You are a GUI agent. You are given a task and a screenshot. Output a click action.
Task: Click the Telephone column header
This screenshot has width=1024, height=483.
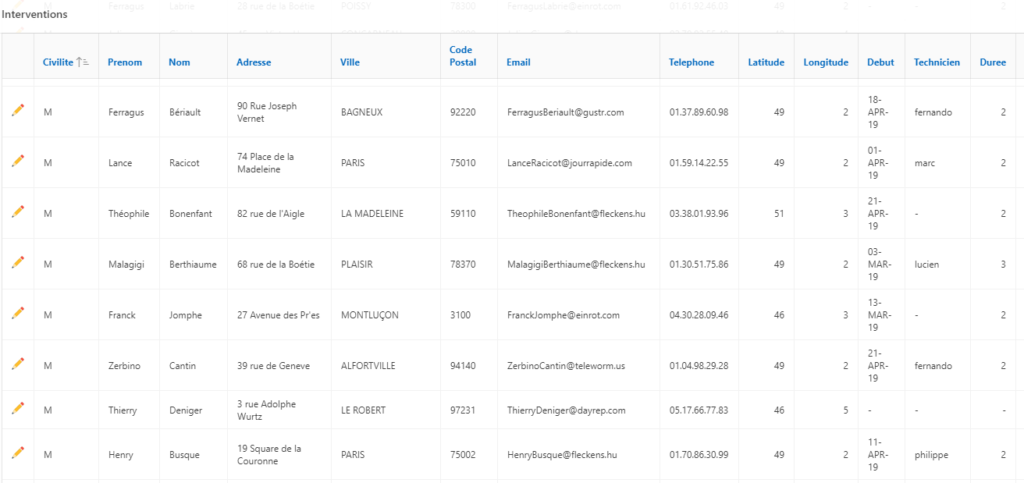(692, 63)
